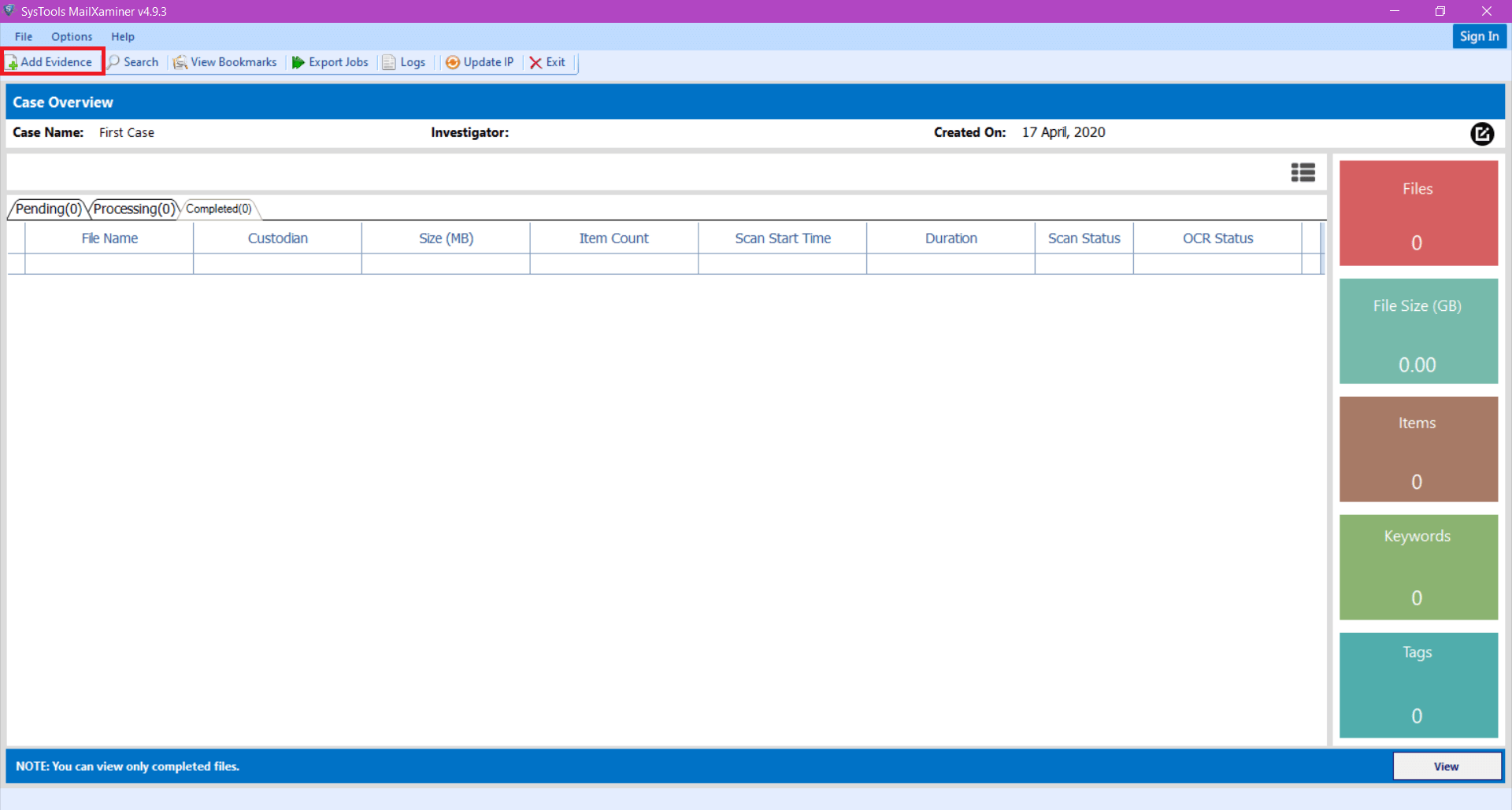Click the red Files tile
Screen dimensions: 1512x810
point(1417,213)
